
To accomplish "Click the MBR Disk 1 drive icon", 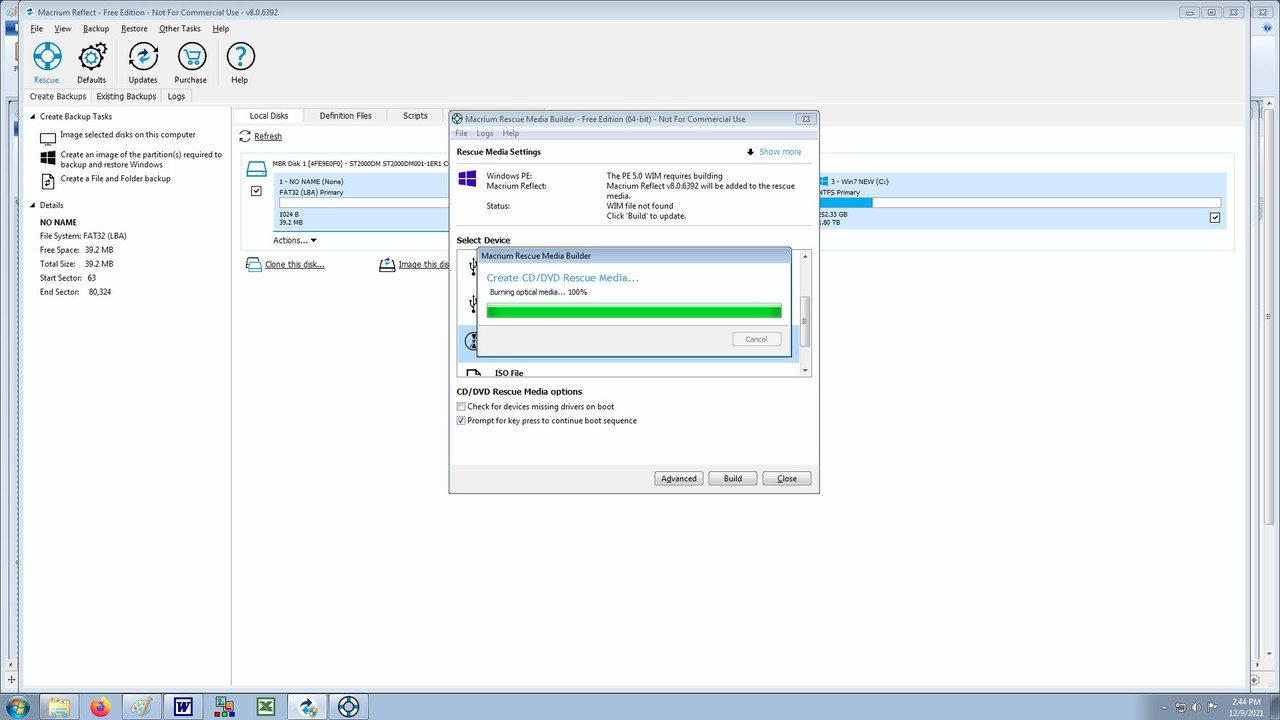I will click(257, 168).
